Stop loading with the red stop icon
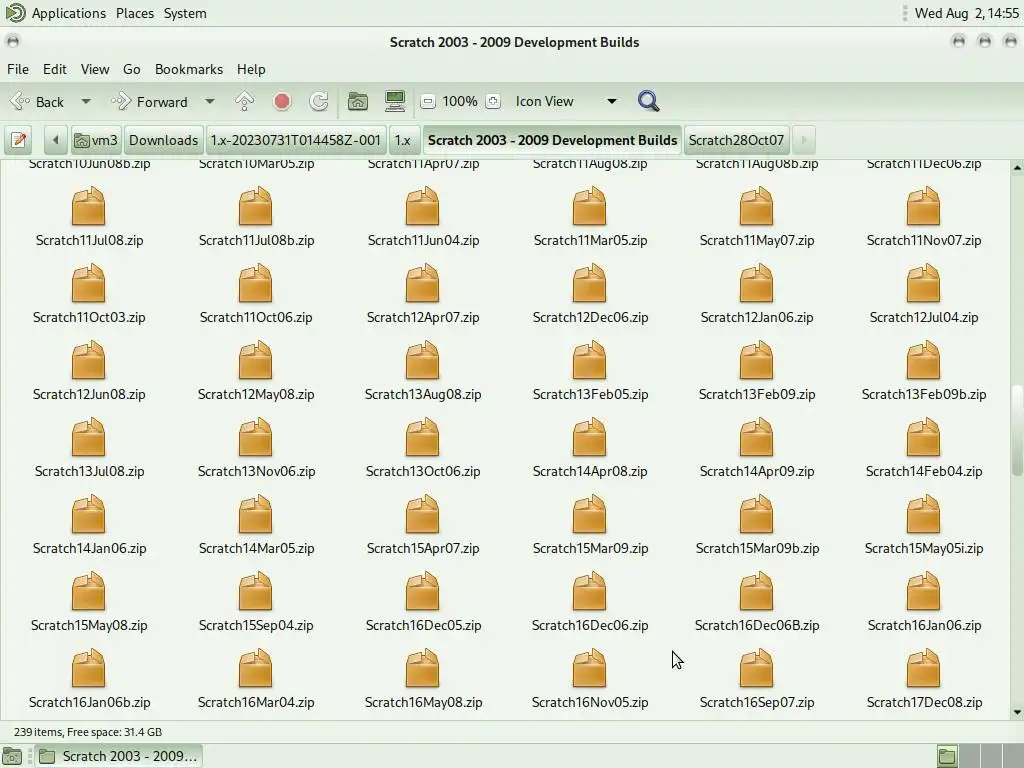This screenshot has height=768, width=1024. pyautogui.click(x=282, y=101)
